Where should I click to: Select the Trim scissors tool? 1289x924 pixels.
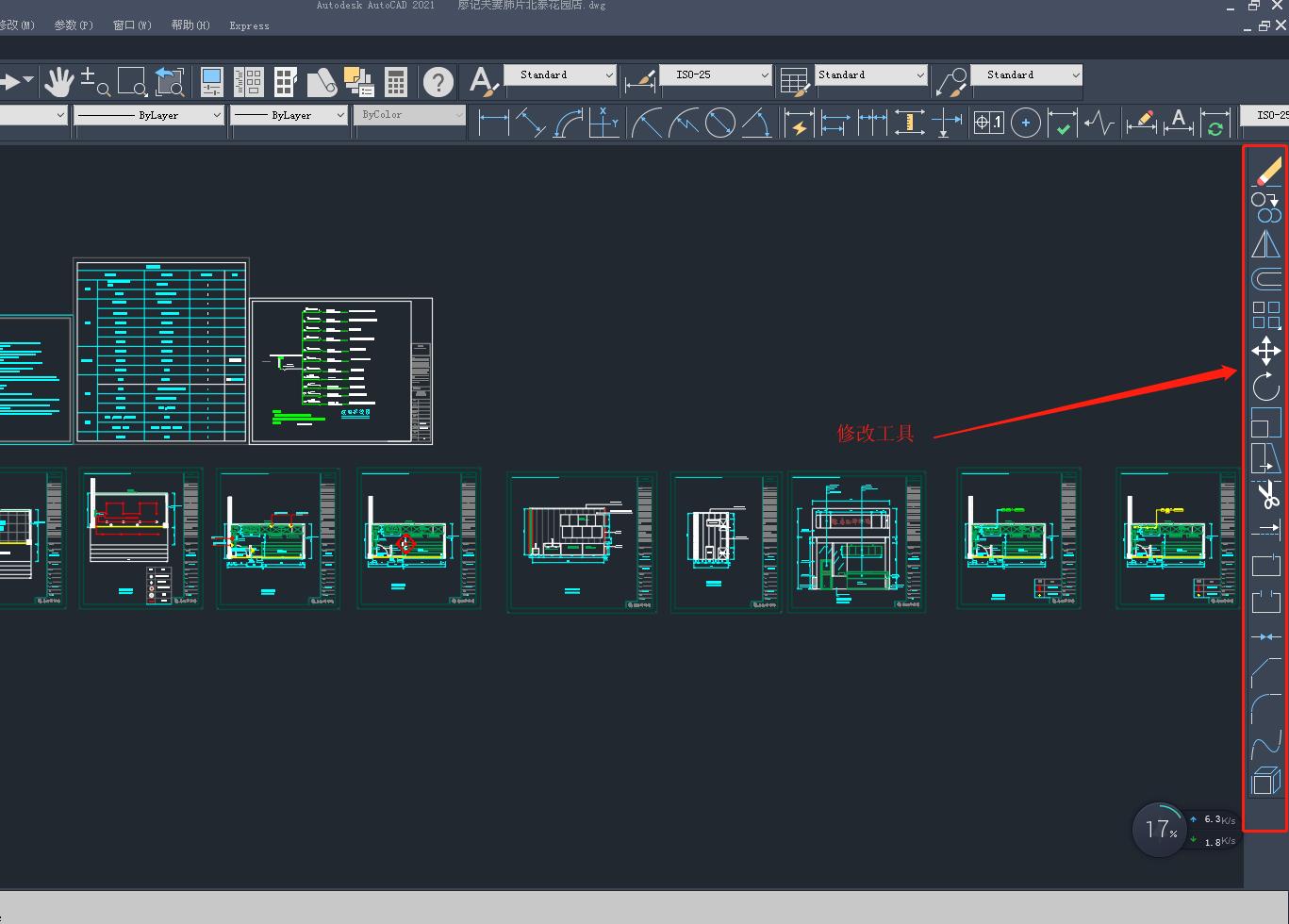coord(1266,494)
